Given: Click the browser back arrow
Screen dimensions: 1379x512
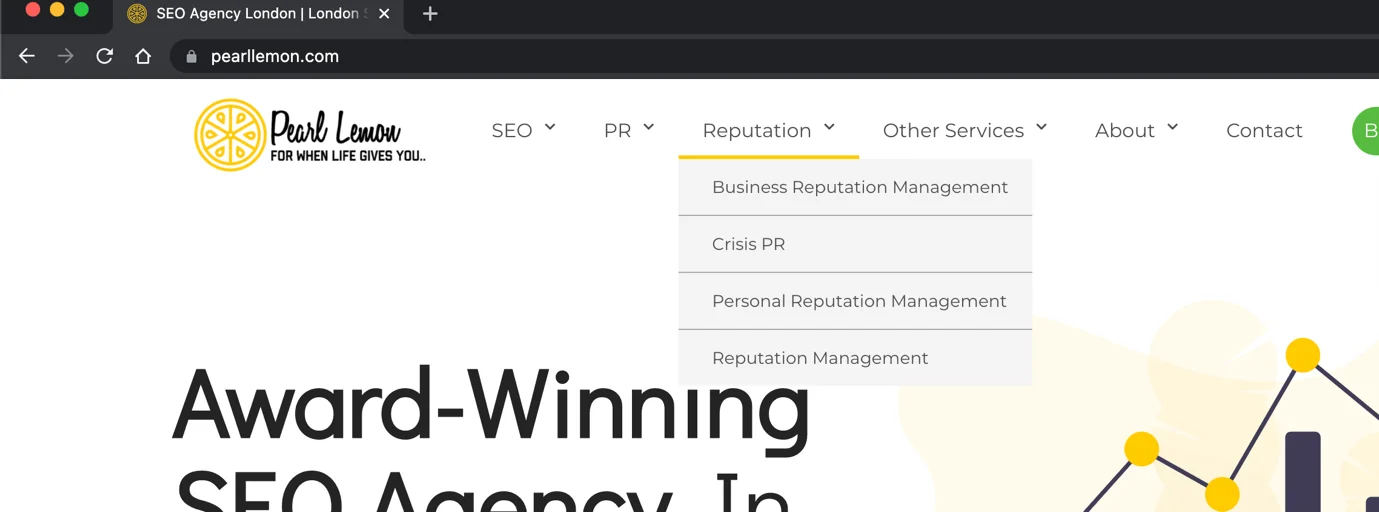Looking at the screenshot, I should coord(27,56).
